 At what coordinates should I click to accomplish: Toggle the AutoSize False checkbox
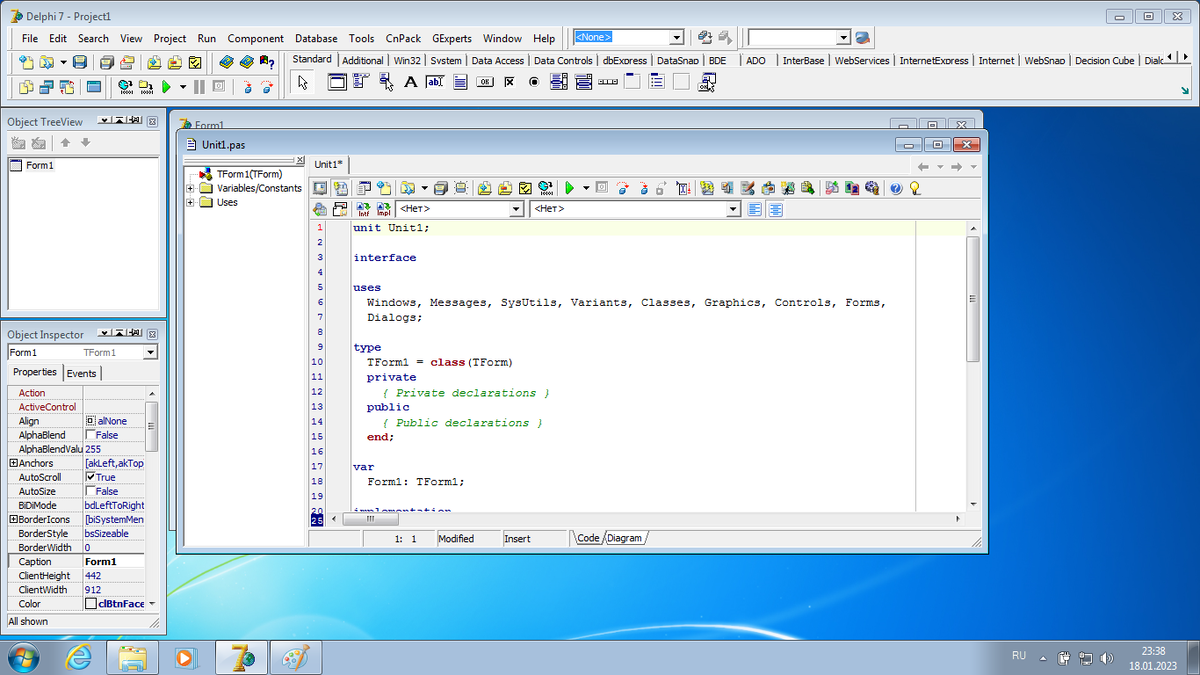point(91,491)
